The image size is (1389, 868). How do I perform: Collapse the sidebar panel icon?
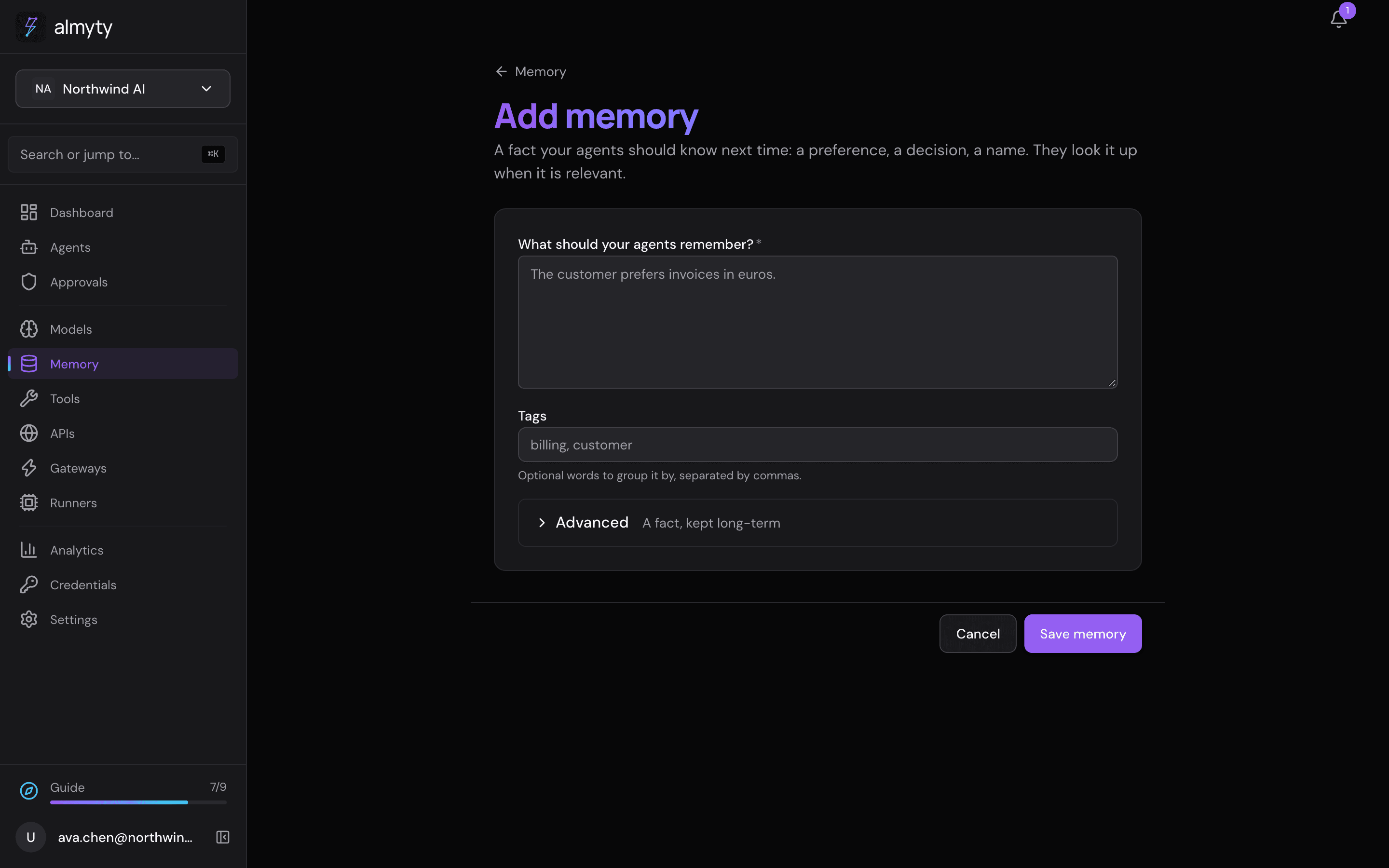click(x=223, y=837)
